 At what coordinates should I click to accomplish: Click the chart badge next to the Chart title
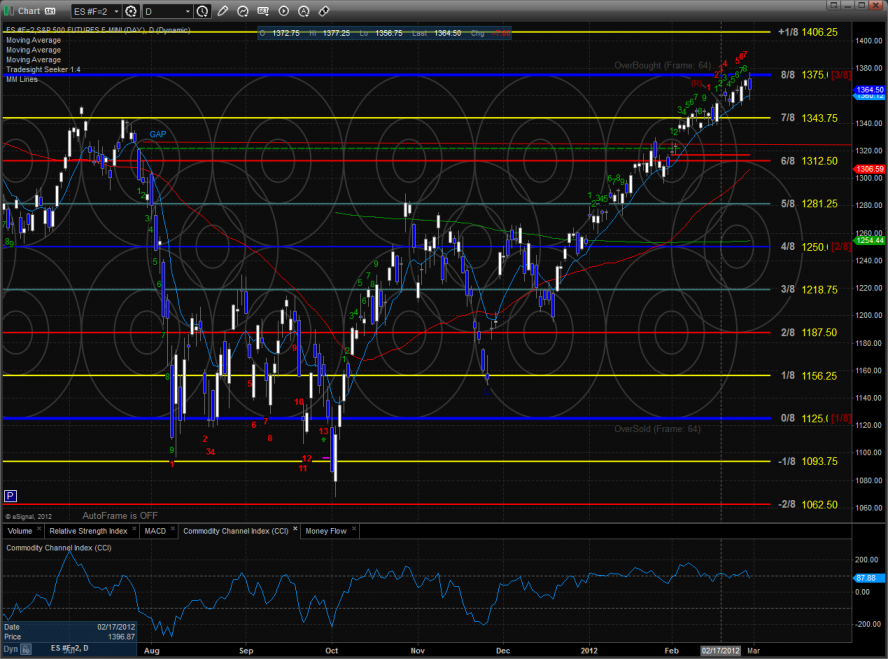coord(47,11)
